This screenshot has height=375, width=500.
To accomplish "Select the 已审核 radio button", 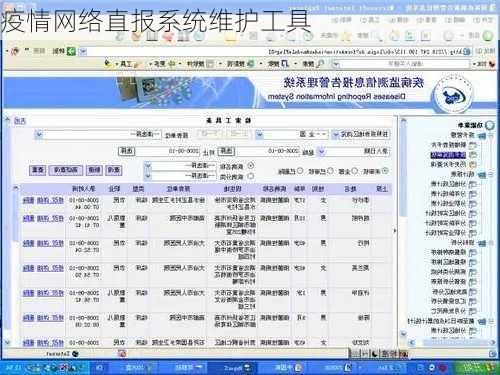I will 330,171.
